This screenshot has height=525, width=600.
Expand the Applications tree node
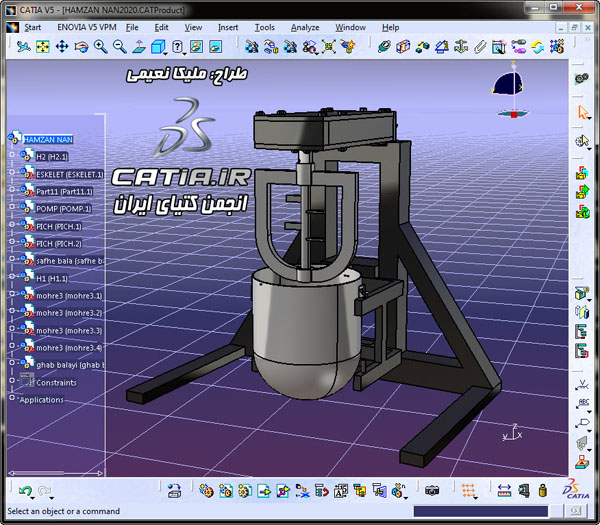click(12, 398)
